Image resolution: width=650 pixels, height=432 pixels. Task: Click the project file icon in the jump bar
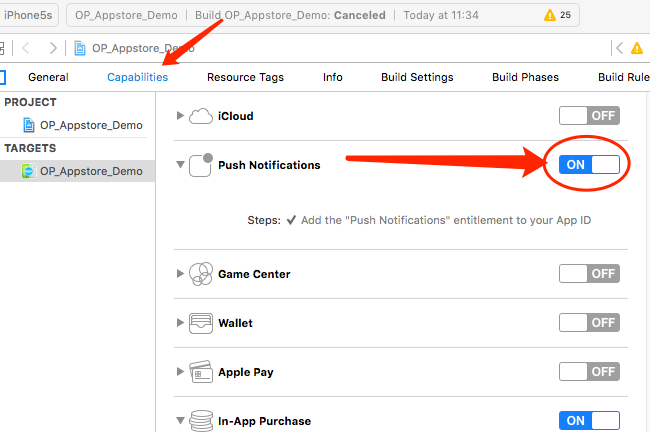point(80,48)
